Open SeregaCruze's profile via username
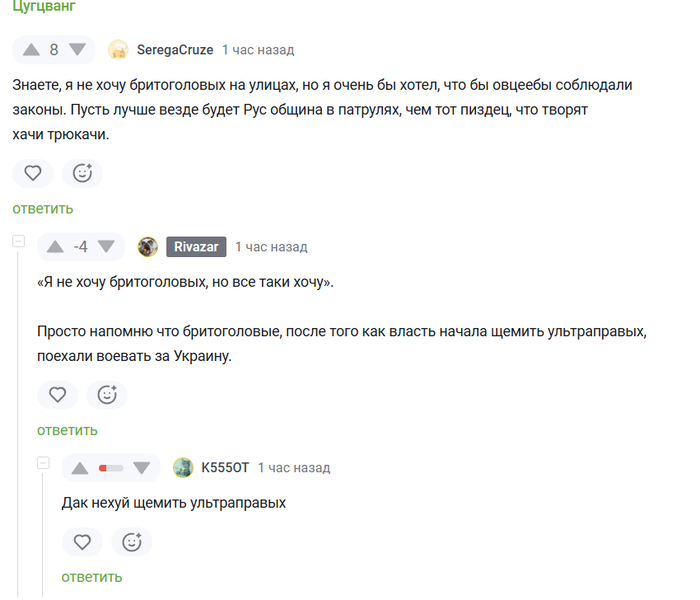 point(174,50)
